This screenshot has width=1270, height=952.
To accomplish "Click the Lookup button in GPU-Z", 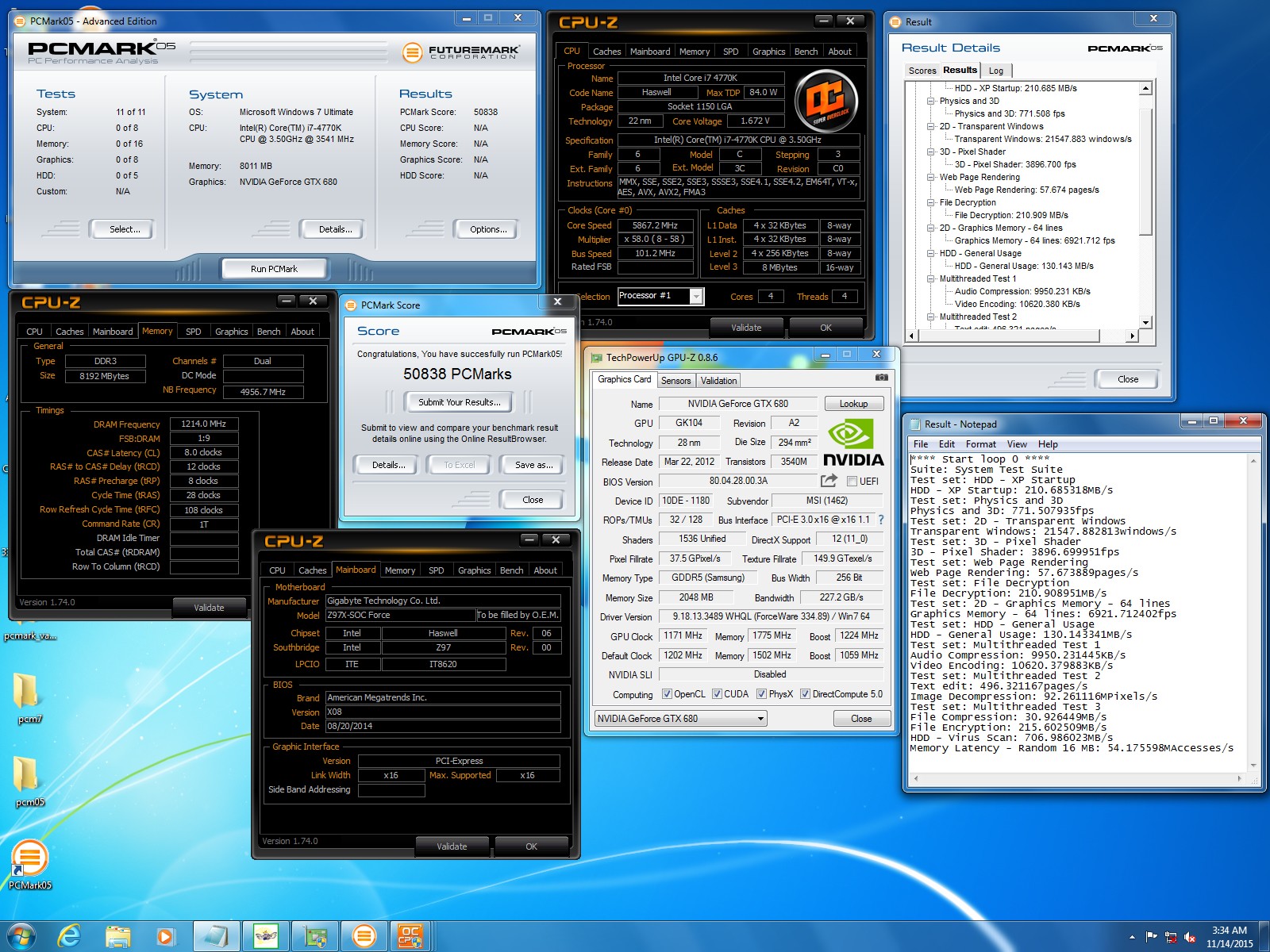I will tap(853, 404).
